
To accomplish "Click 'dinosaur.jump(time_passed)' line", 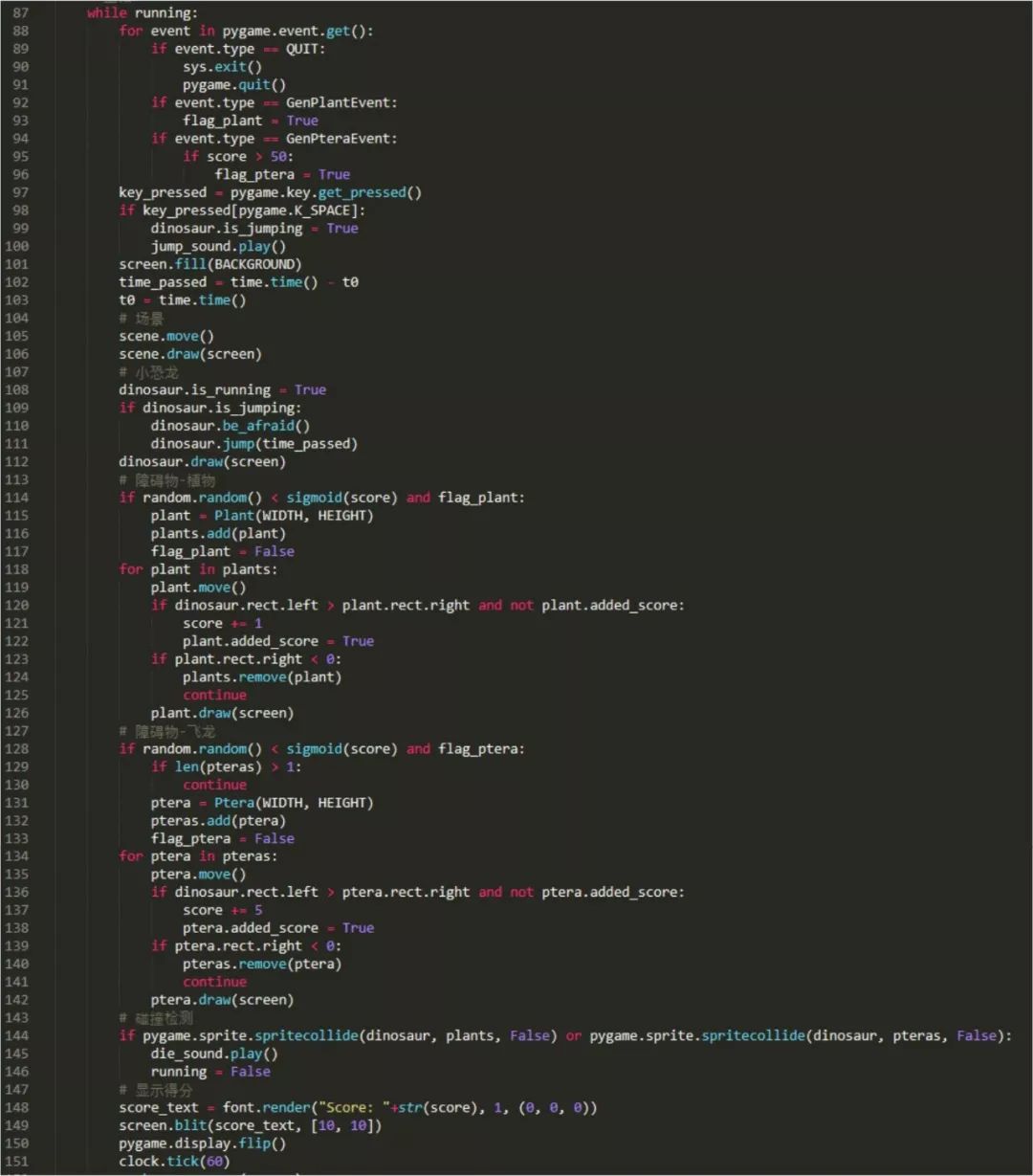I will pyautogui.click(x=253, y=444).
